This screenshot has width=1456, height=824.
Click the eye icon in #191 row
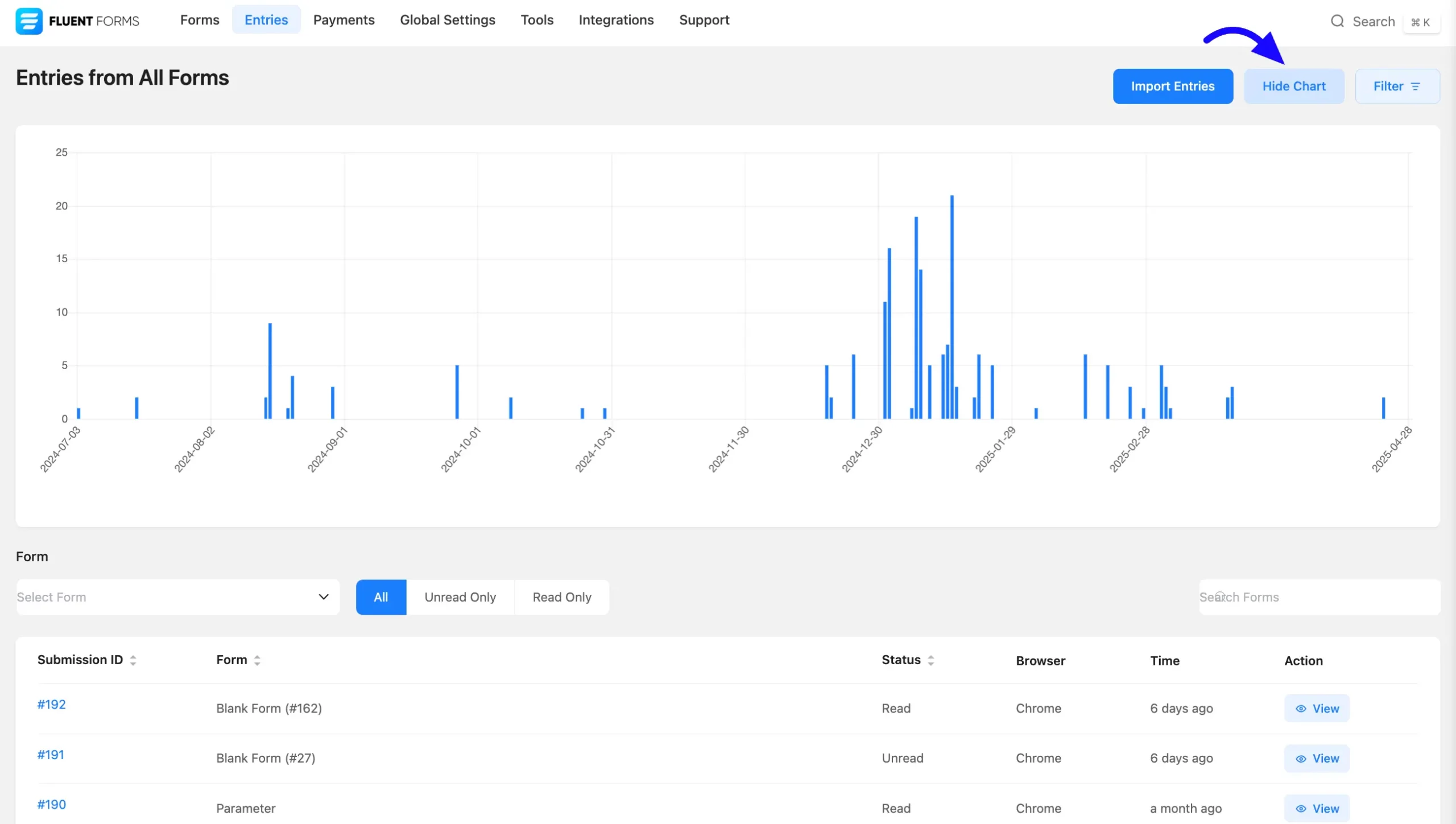point(1301,759)
